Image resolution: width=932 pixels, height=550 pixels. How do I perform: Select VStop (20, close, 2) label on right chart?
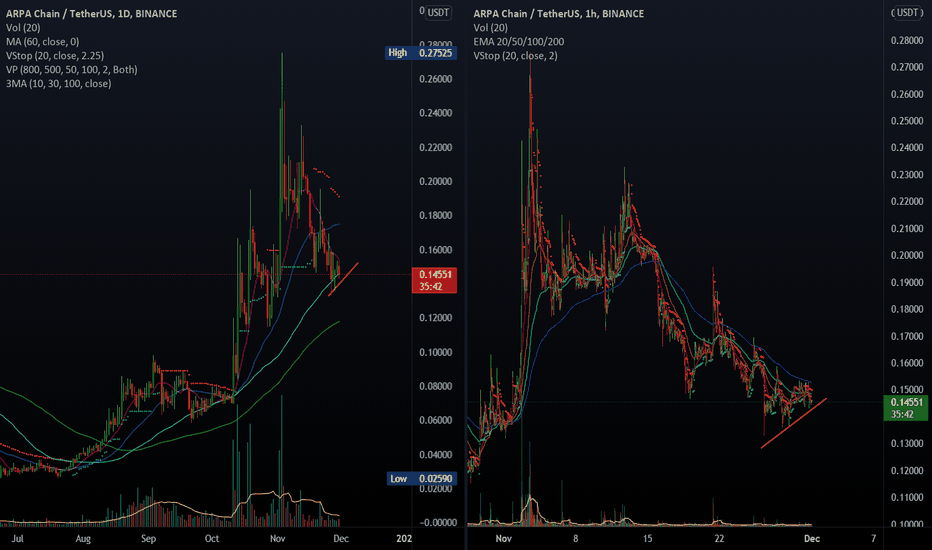tap(515, 55)
